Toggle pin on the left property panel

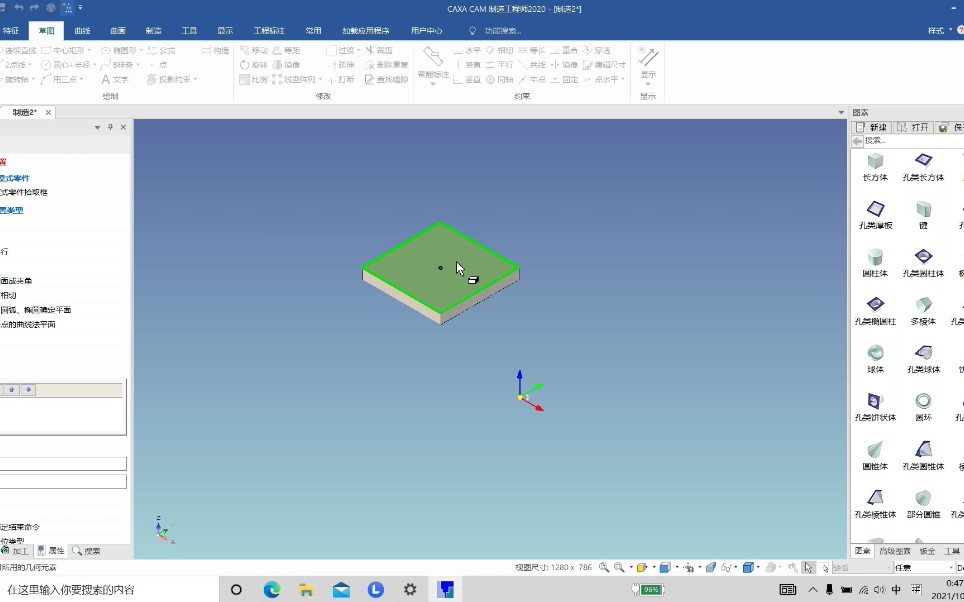(111, 127)
